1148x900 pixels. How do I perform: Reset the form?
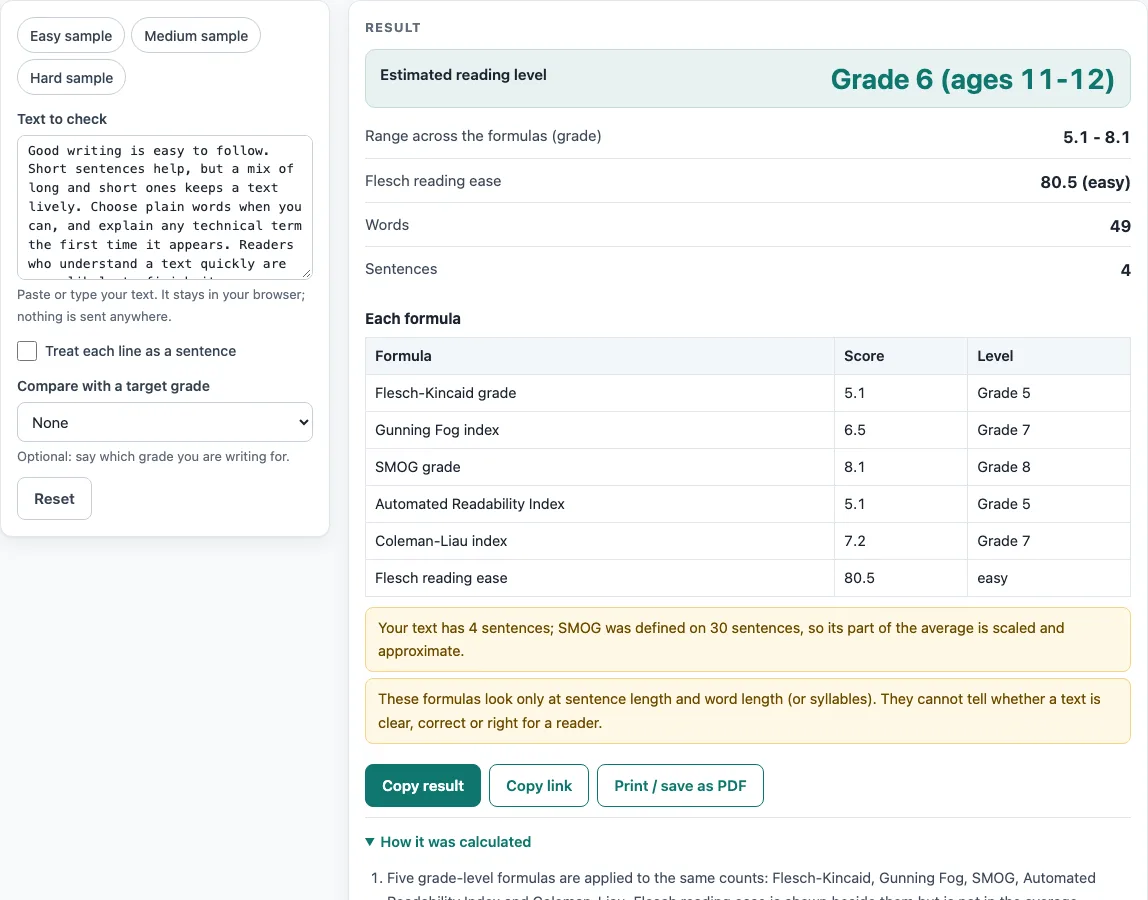54,499
